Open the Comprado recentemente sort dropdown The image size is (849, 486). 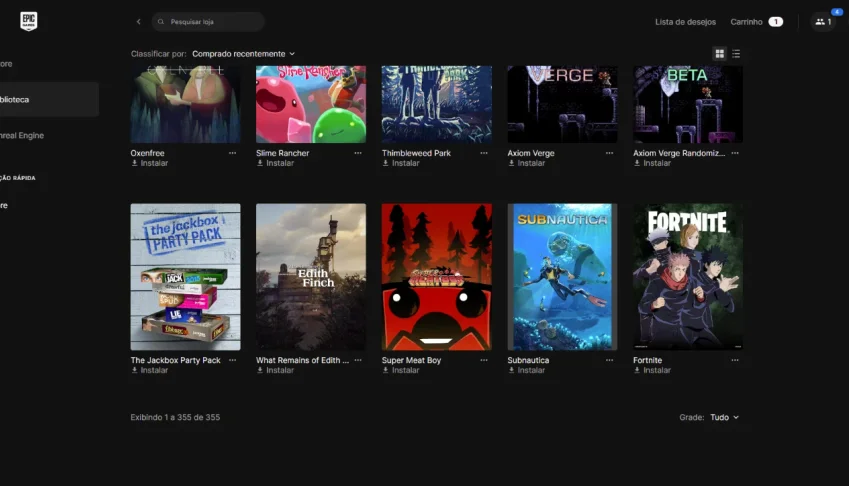coord(244,54)
